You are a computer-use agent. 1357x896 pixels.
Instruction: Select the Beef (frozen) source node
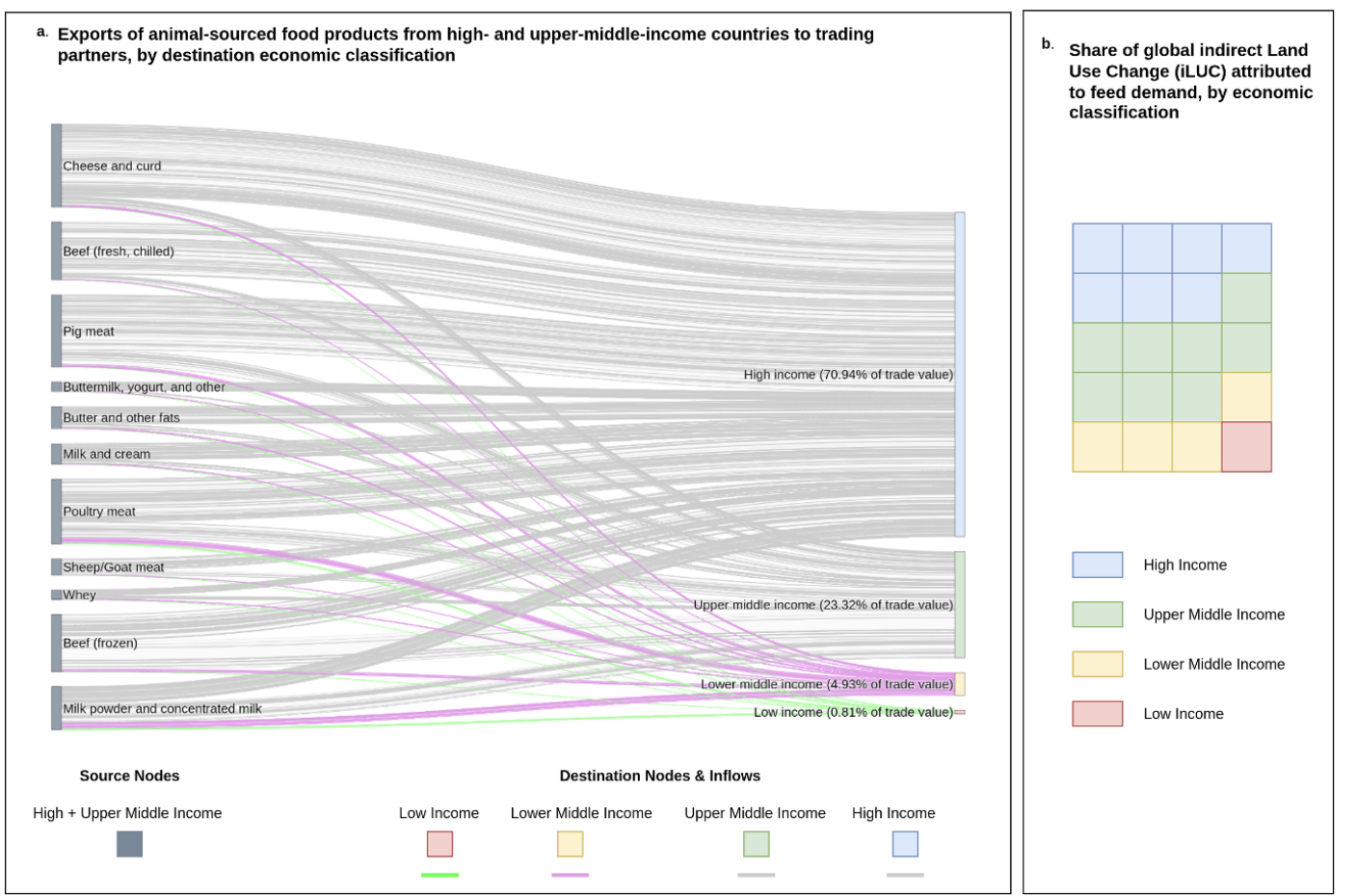coord(57,643)
